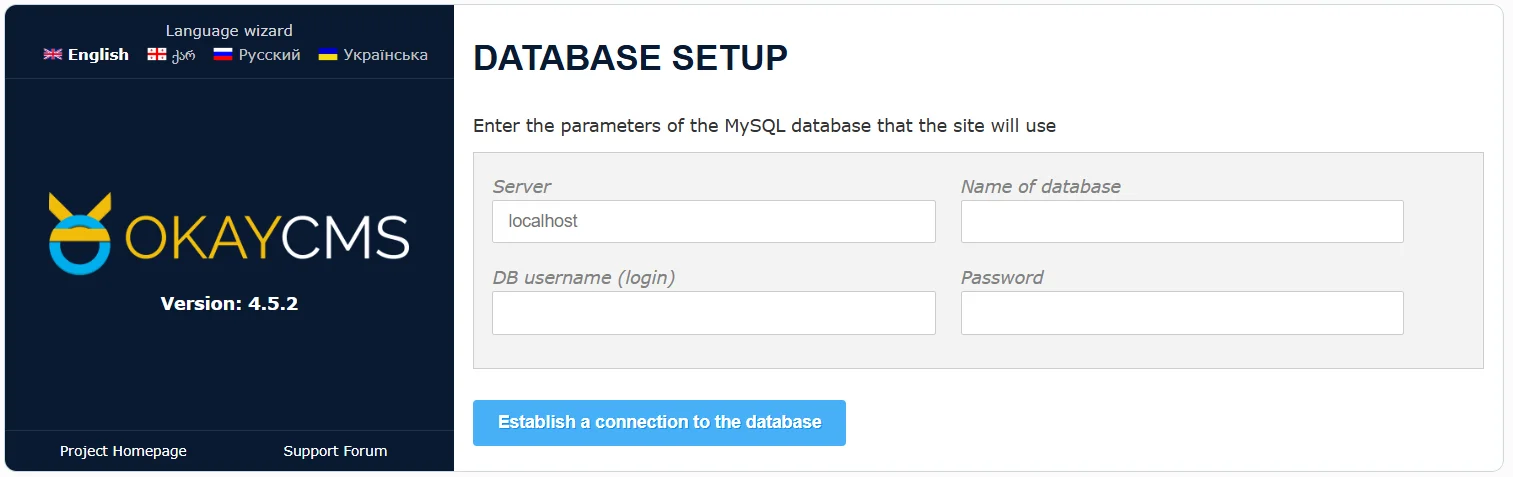Click the UK flag icon
Image resolution: width=1513 pixels, height=477 pixels.
(53, 55)
